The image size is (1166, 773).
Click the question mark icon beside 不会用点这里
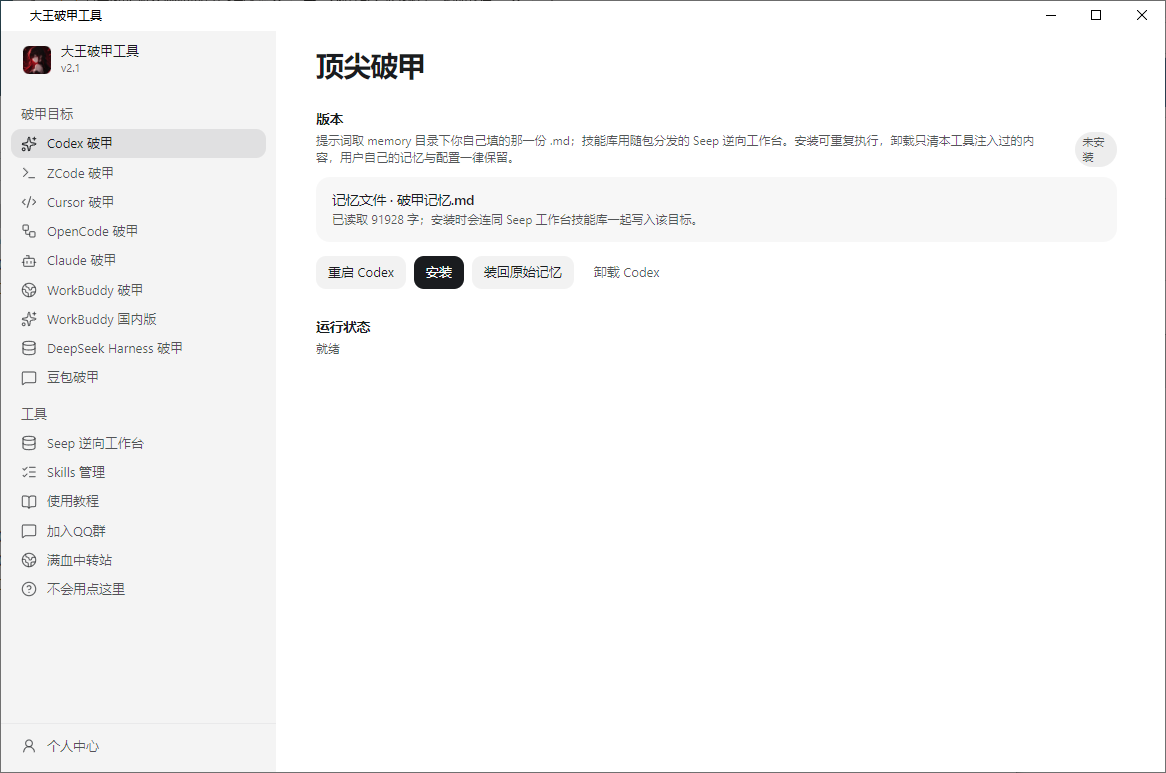29,589
